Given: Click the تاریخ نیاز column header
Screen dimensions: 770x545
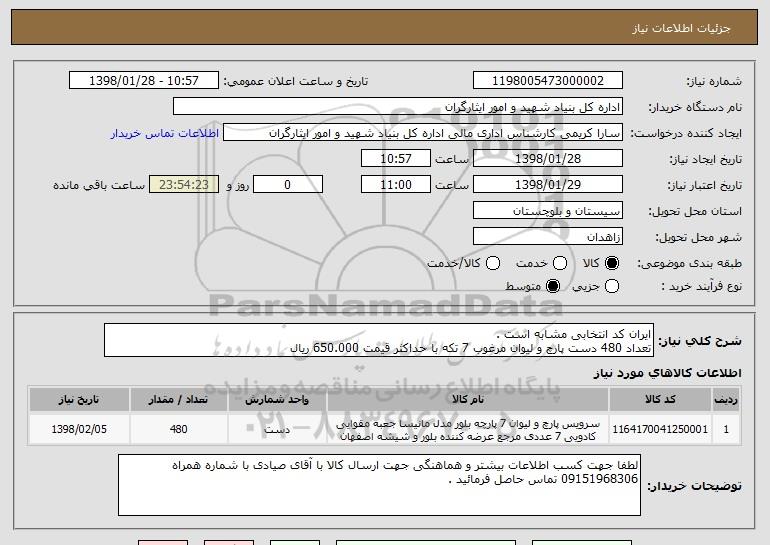Looking at the screenshot, I should tap(79, 399).
